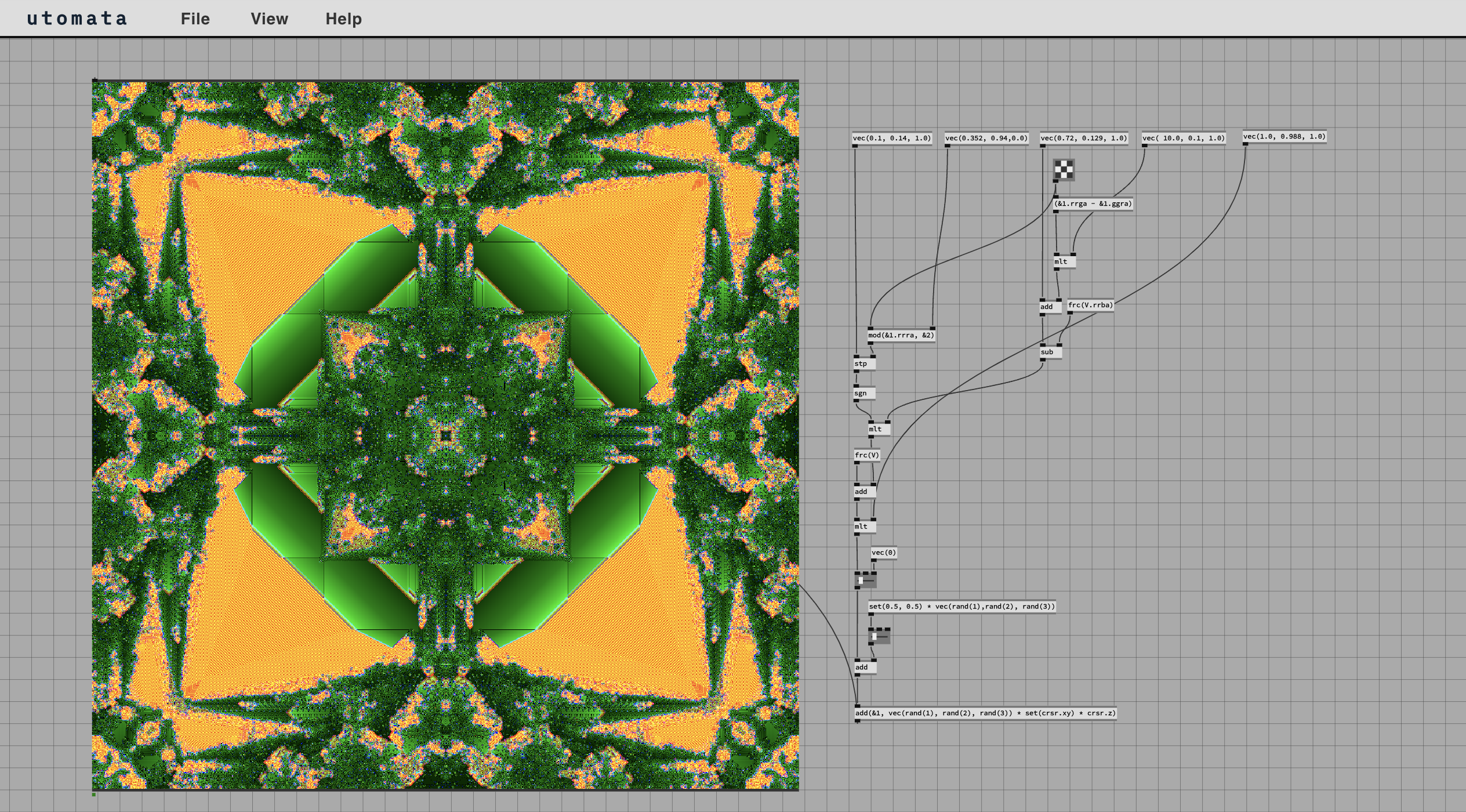This screenshot has height=812, width=1466.
Task: Select the stp operator node
Action: tap(863, 364)
